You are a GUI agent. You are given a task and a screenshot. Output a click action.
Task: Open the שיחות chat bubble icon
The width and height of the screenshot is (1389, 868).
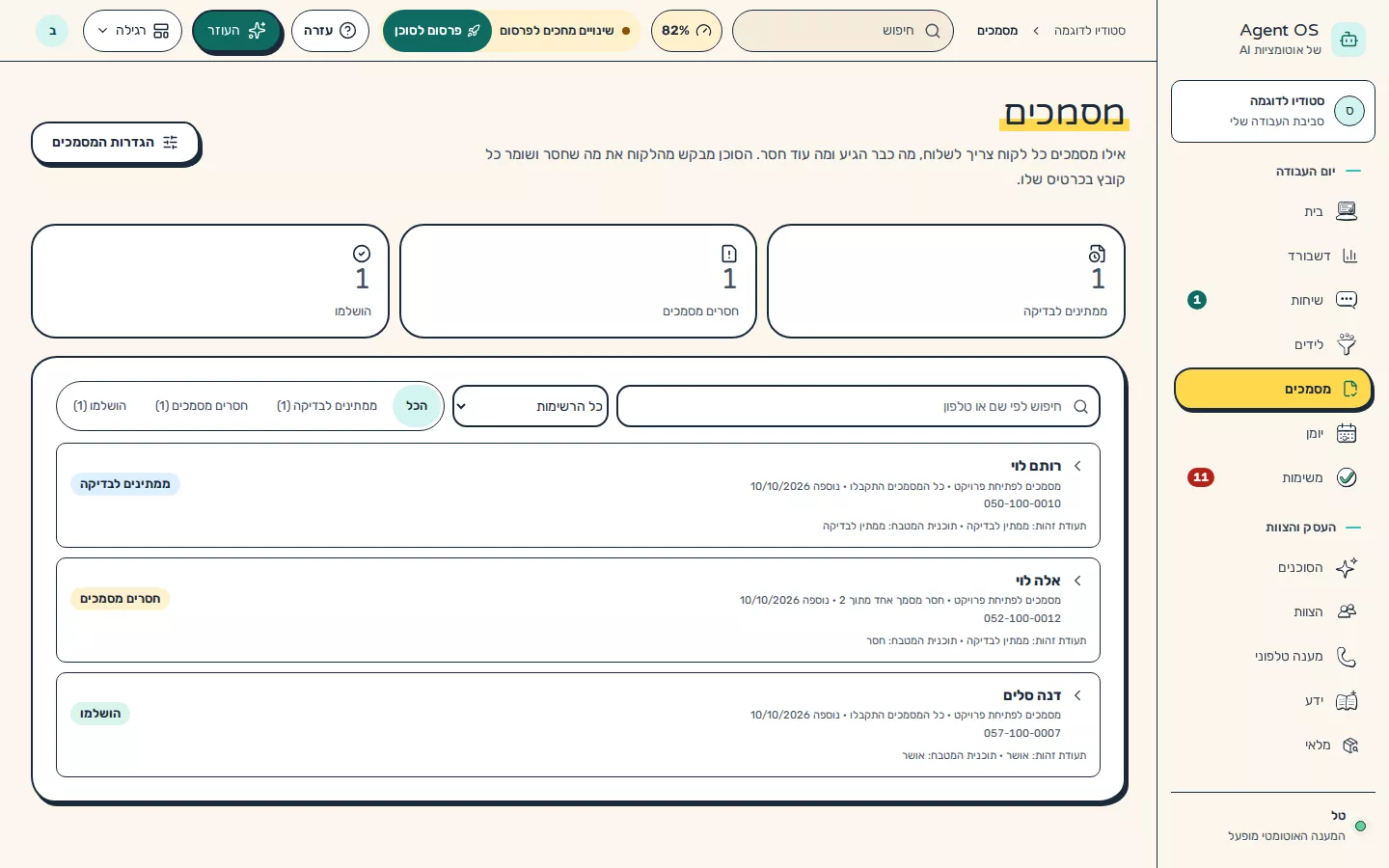tap(1347, 300)
